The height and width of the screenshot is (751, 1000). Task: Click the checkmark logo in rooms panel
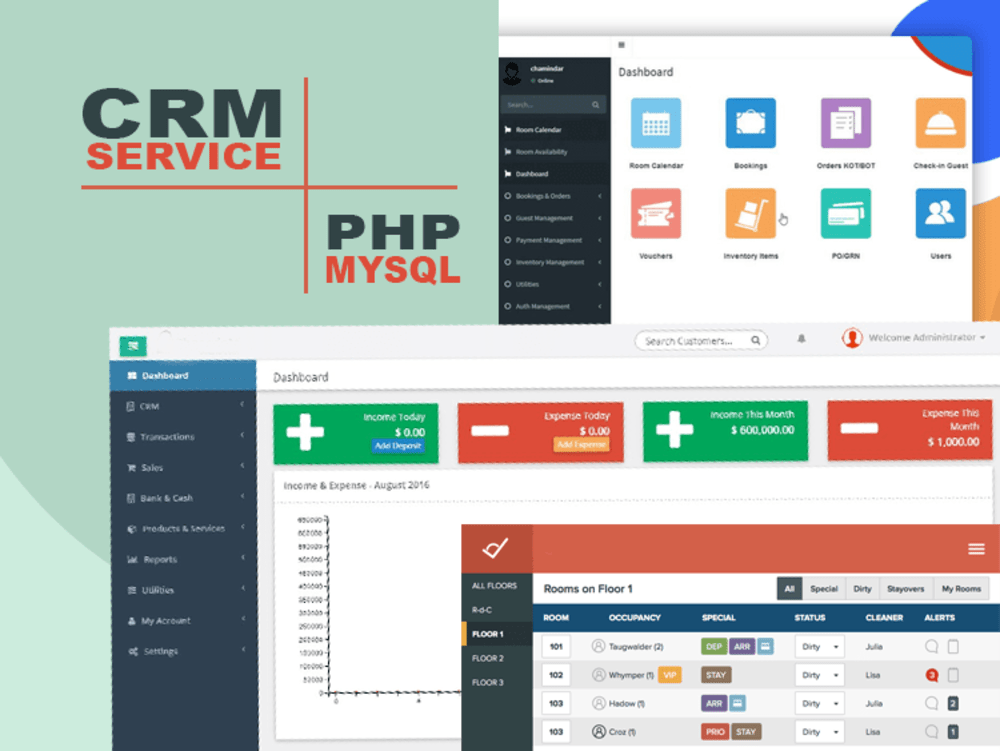496,548
